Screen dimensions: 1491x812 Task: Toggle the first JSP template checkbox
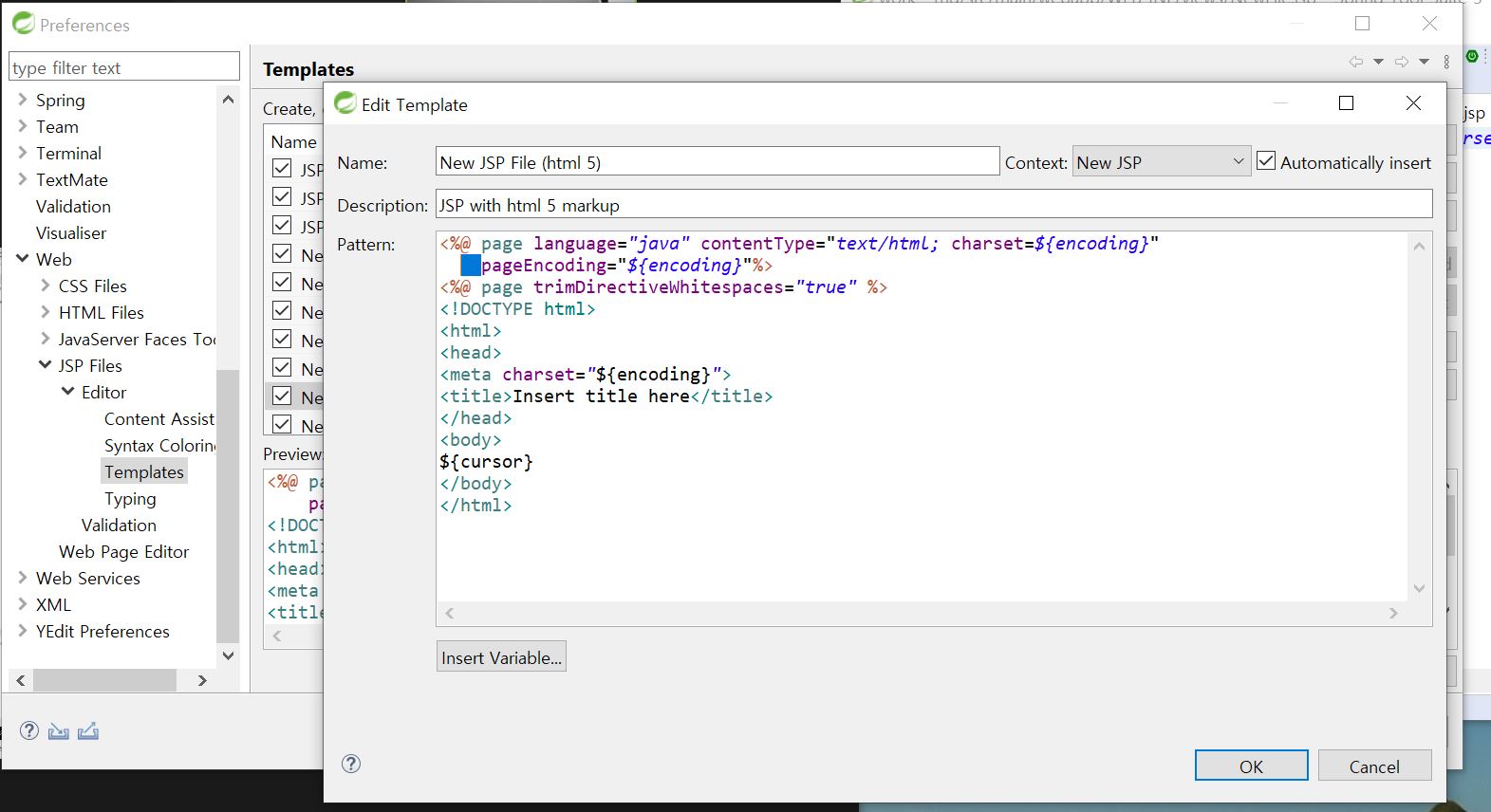[282, 168]
